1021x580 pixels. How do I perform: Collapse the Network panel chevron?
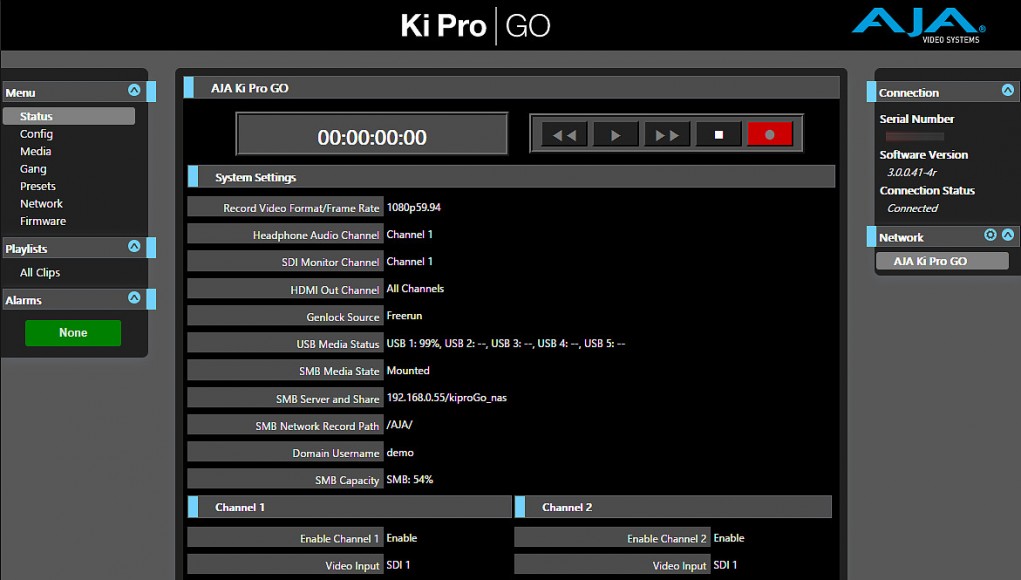tap(1007, 235)
